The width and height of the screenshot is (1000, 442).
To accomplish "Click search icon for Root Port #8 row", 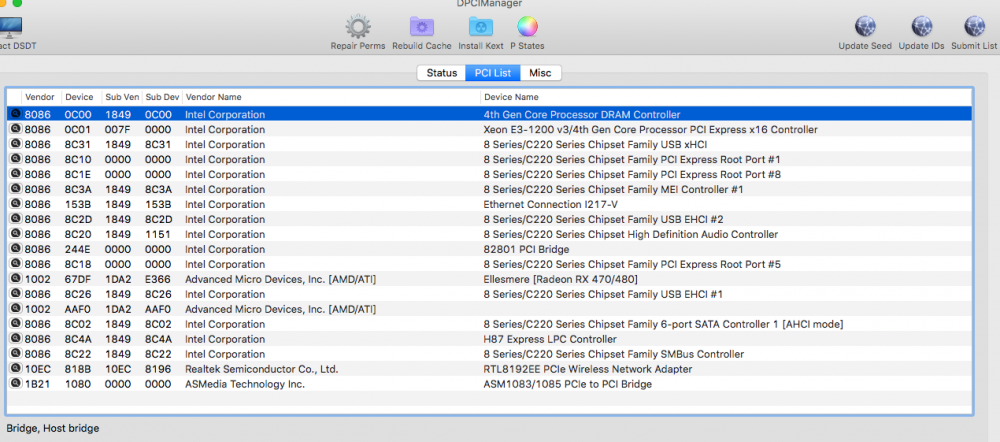I will click(15, 174).
